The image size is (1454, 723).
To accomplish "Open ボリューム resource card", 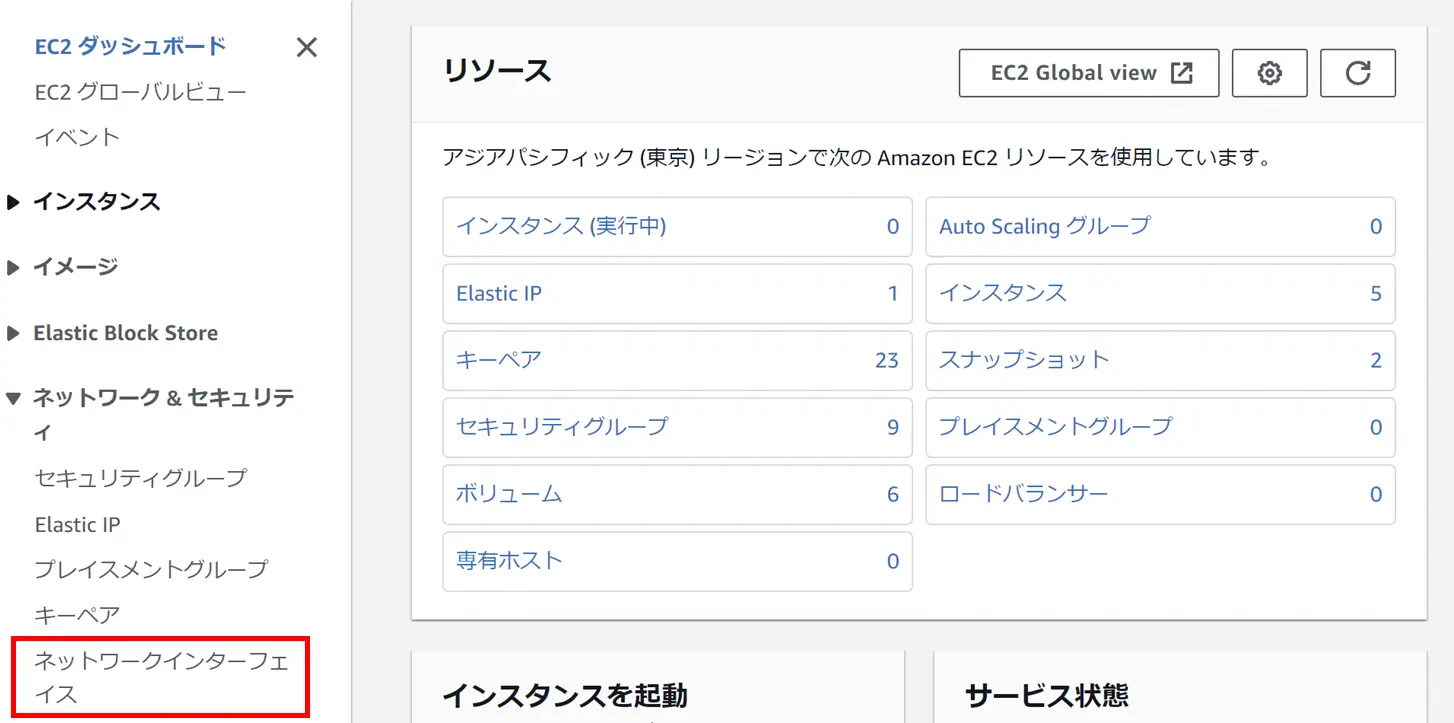I will click(x=677, y=494).
